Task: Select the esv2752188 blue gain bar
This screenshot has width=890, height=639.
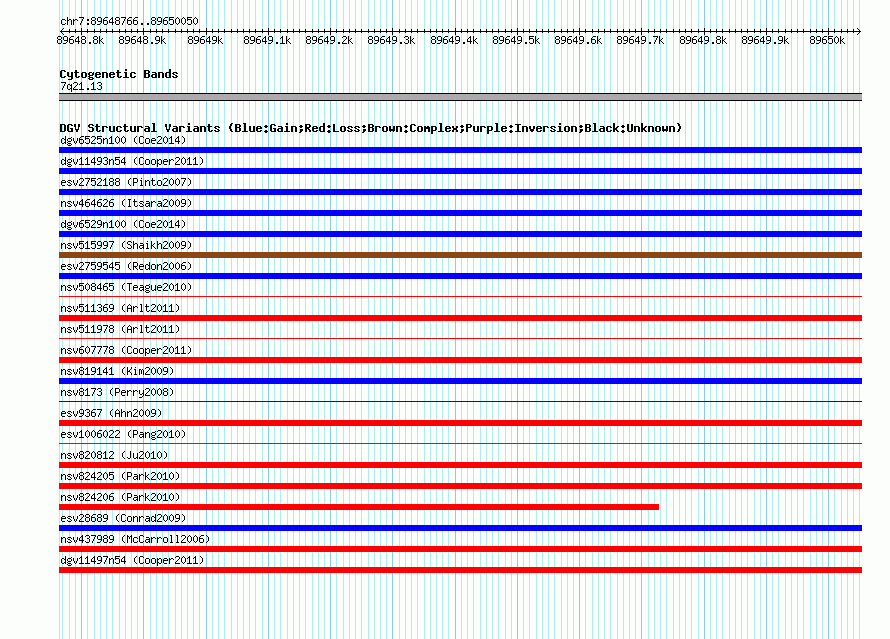Action: pos(460,192)
